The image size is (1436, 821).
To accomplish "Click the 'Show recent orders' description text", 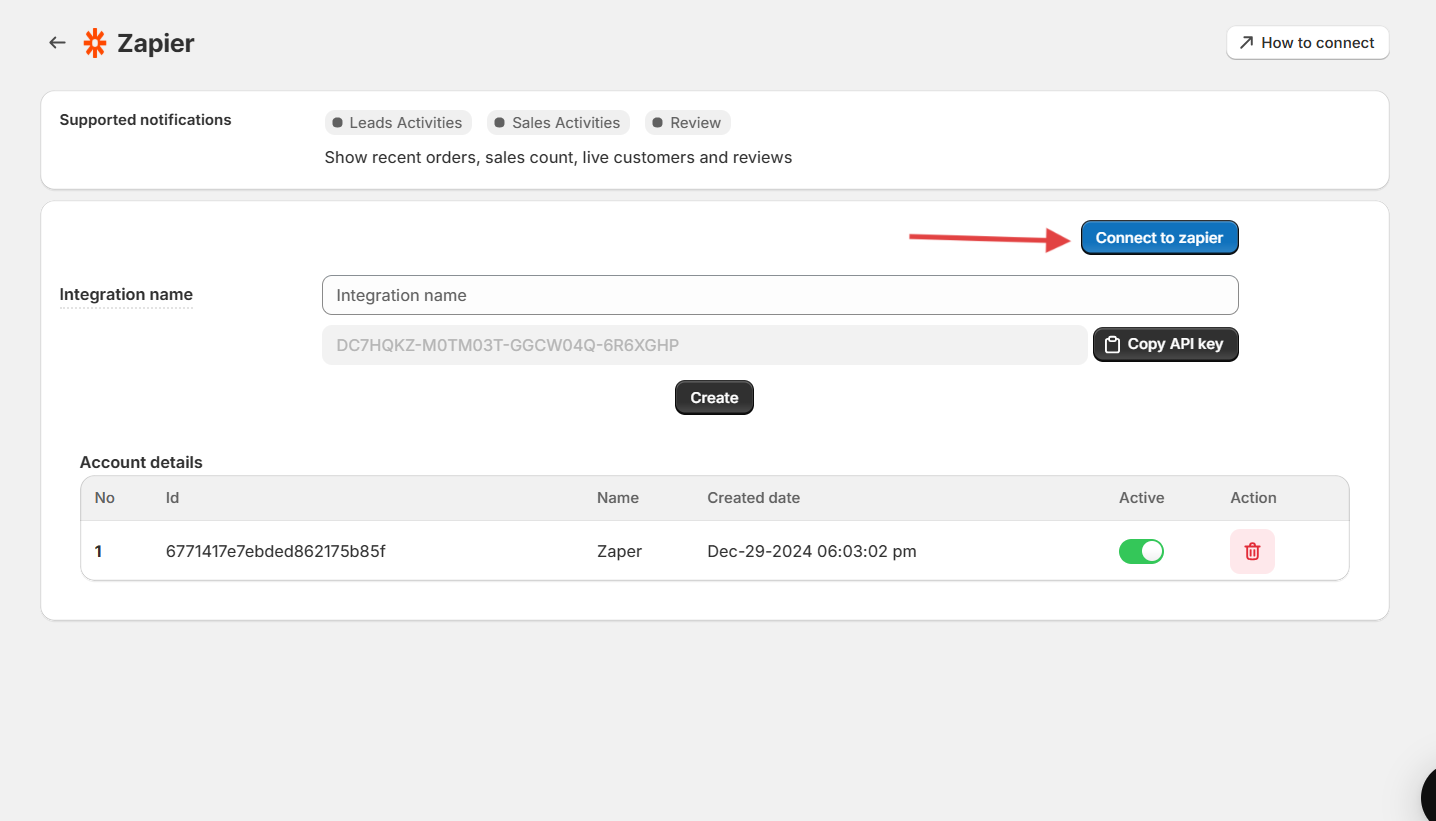I will pyautogui.click(x=558, y=157).
